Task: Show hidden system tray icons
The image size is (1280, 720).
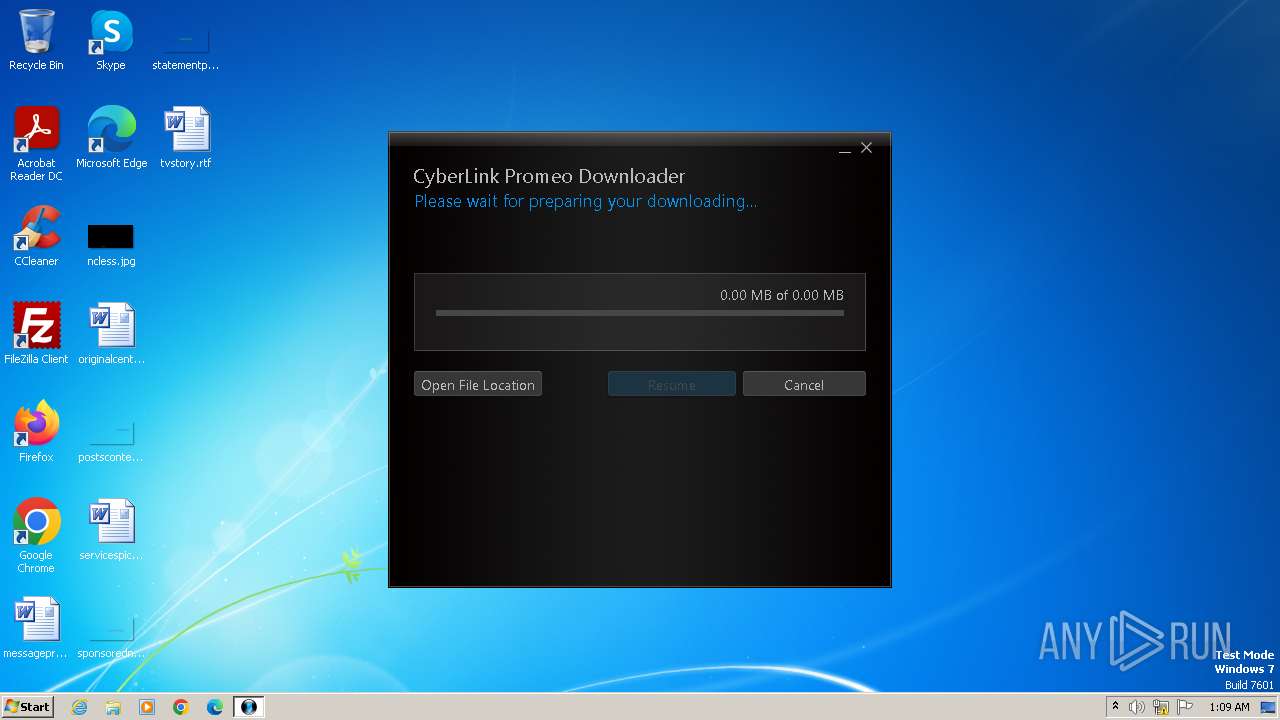Action: pos(1115,707)
